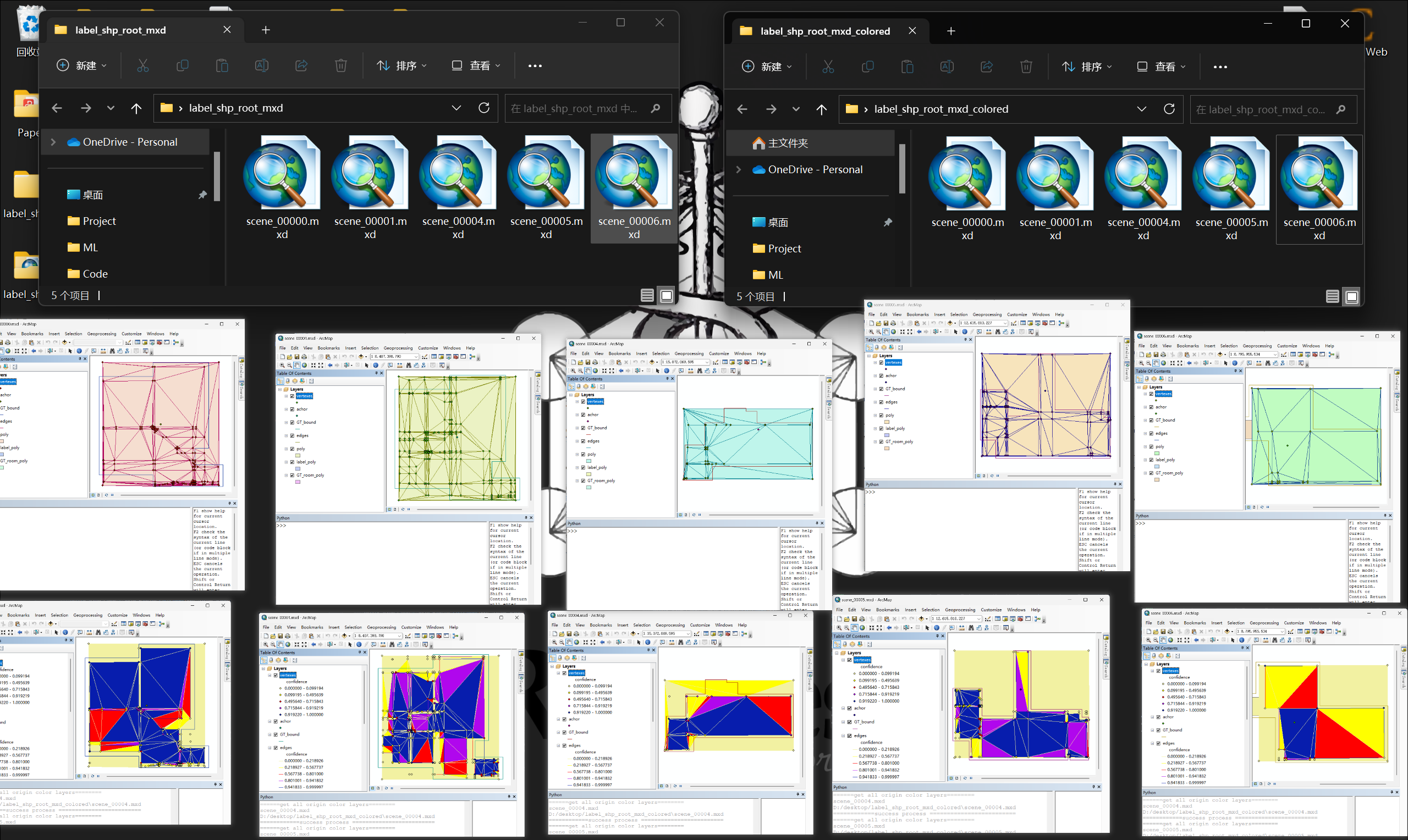Delete trash icon in label_shp_root_mxd_colored window
The width and height of the screenshot is (1408, 840).
click(1026, 67)
